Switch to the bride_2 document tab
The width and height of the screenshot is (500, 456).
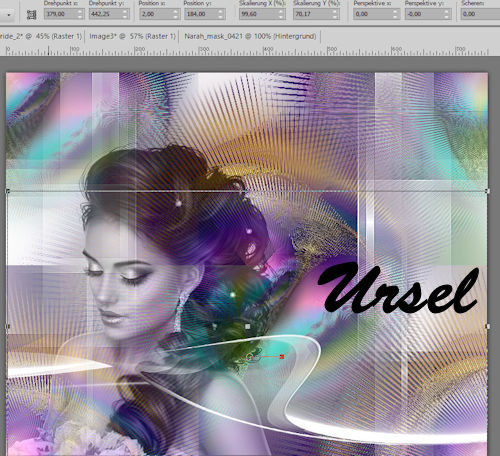(41, 36)
